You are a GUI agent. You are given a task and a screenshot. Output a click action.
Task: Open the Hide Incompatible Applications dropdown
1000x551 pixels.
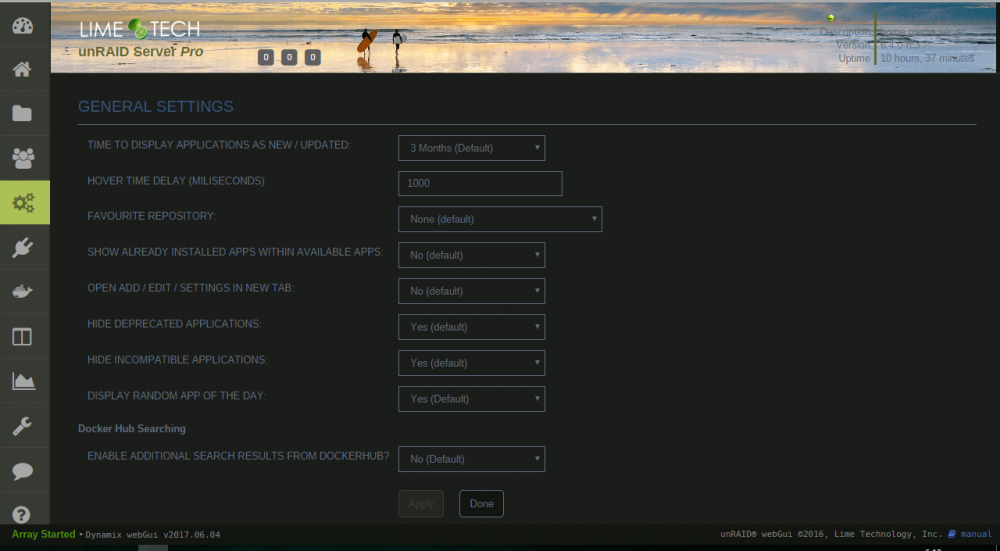click(x=471, y=363)
